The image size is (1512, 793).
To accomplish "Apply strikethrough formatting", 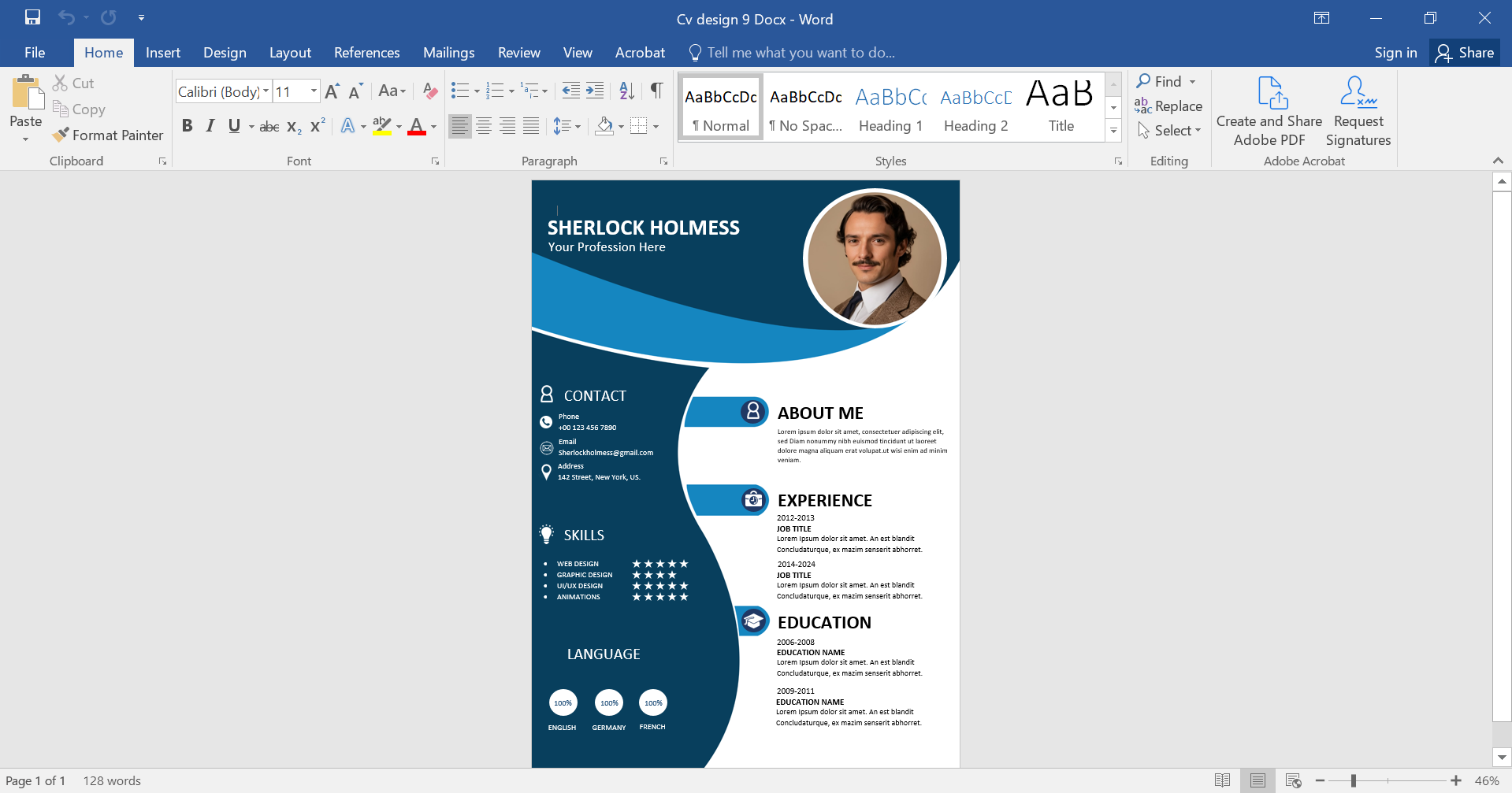I will point(269,126).
